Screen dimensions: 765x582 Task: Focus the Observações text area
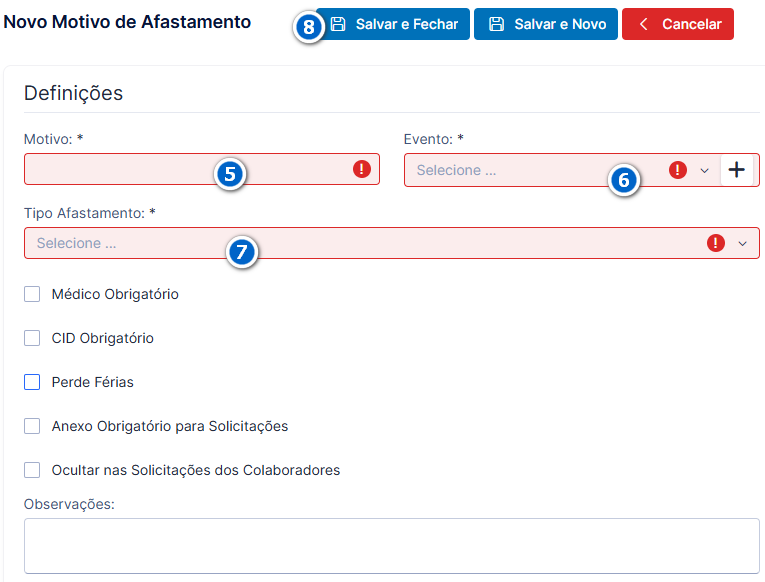click(x=392, y=545)
